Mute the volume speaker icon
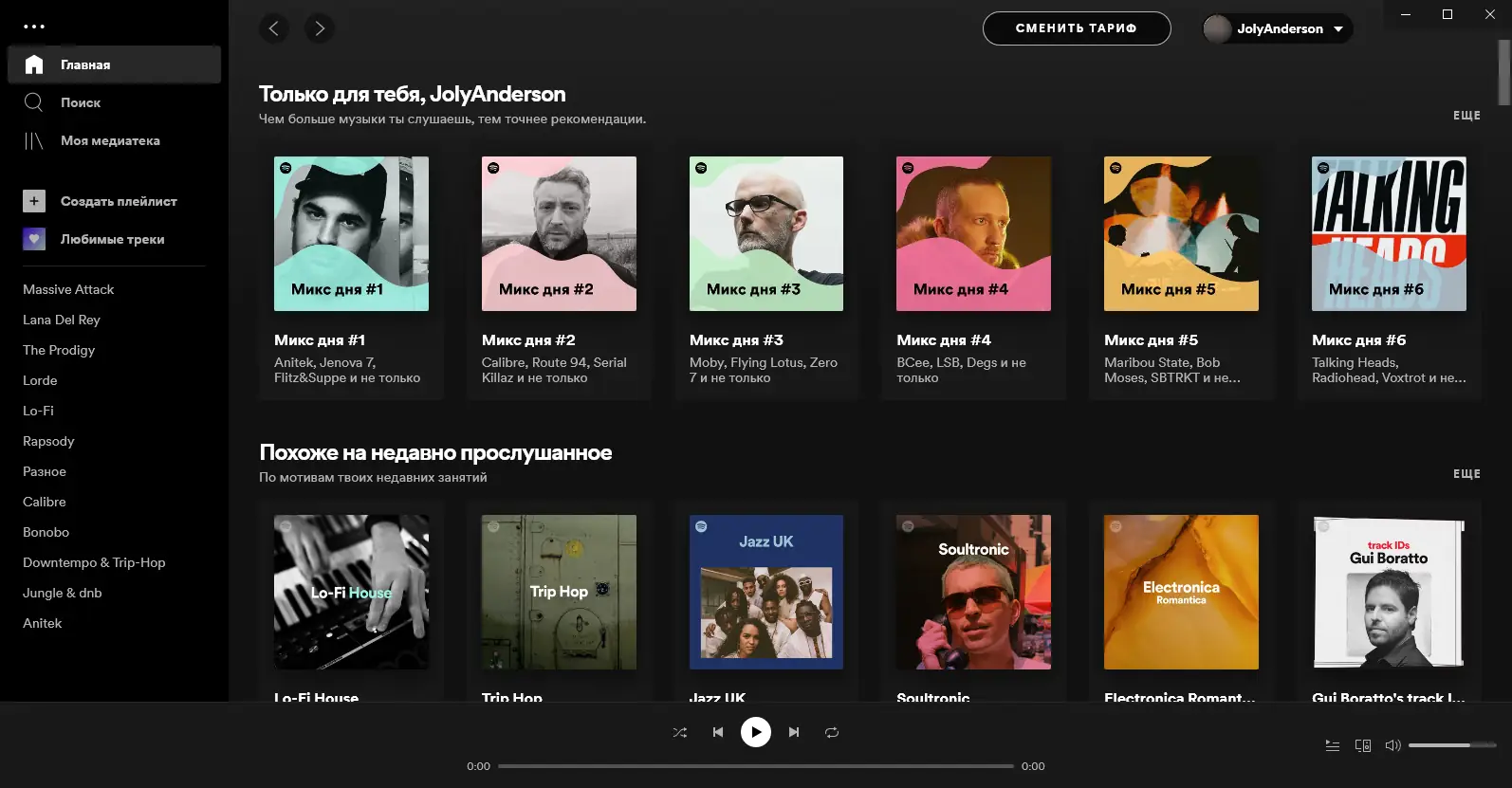The height and width of the screenshot is (788, 1512). 1392,745
